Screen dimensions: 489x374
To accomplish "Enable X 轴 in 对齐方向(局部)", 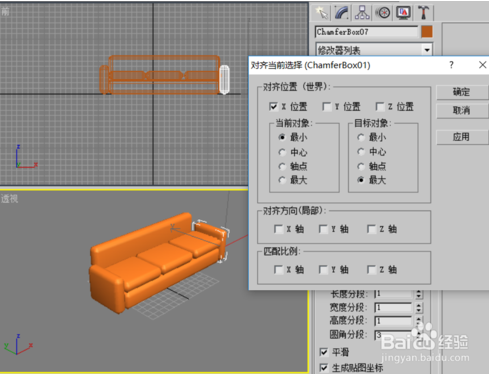I will point(278,229).
